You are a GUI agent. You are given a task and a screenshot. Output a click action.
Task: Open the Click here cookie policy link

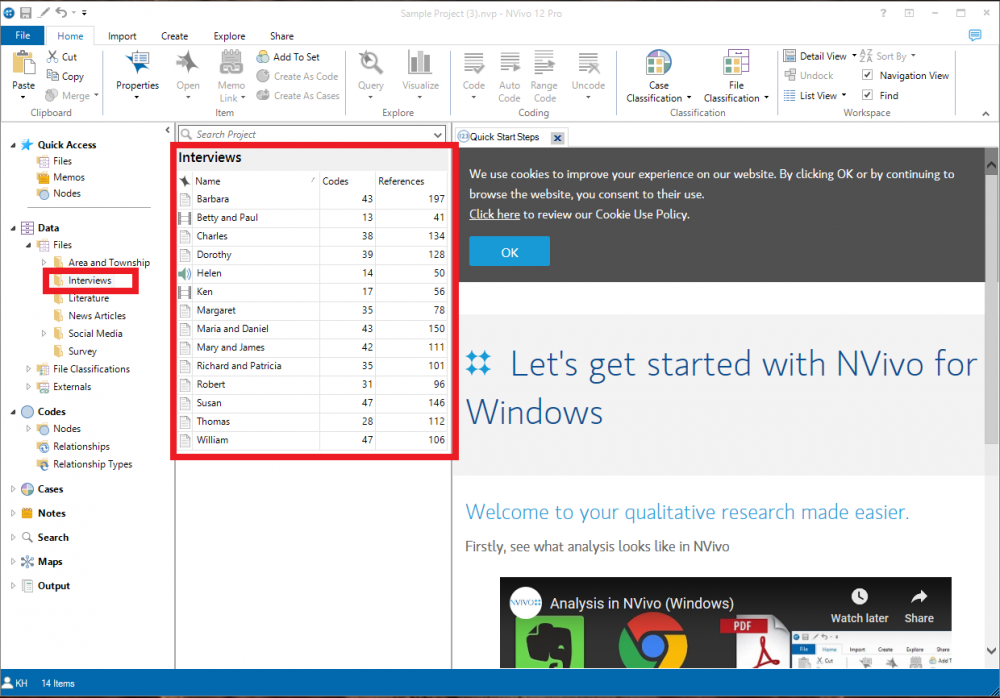pos(494,214)
